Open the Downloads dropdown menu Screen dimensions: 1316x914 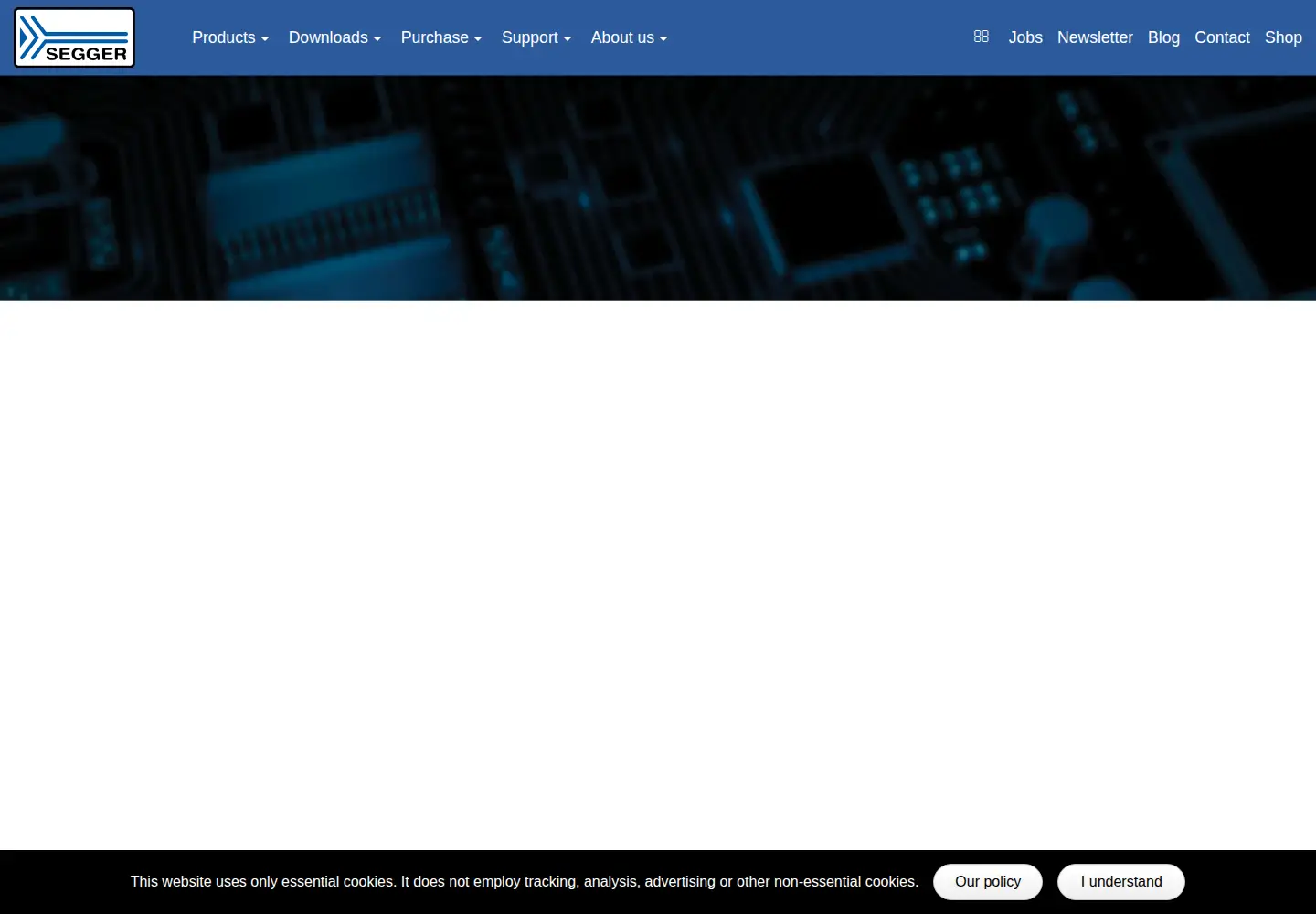coord(334,37)
